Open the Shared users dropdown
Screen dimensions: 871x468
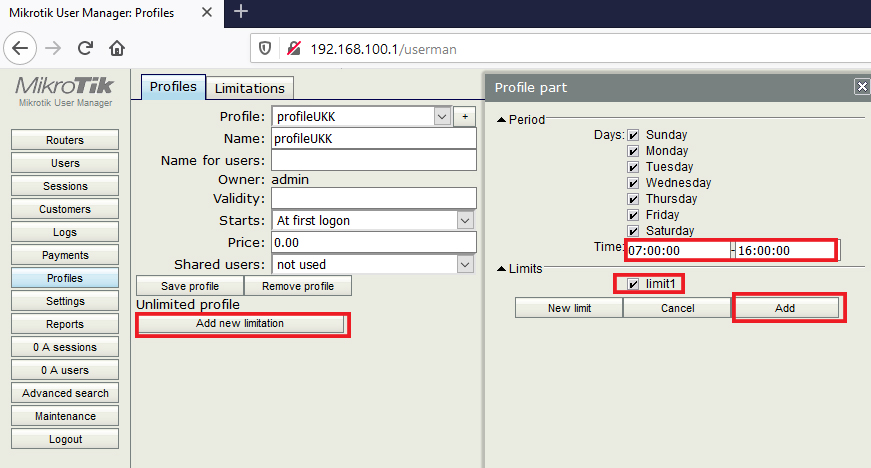[373, 264]
